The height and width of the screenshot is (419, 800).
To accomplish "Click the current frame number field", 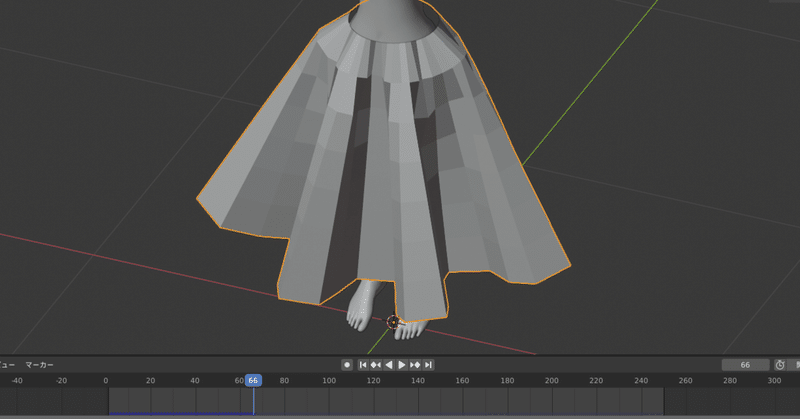I will point(745,365).
